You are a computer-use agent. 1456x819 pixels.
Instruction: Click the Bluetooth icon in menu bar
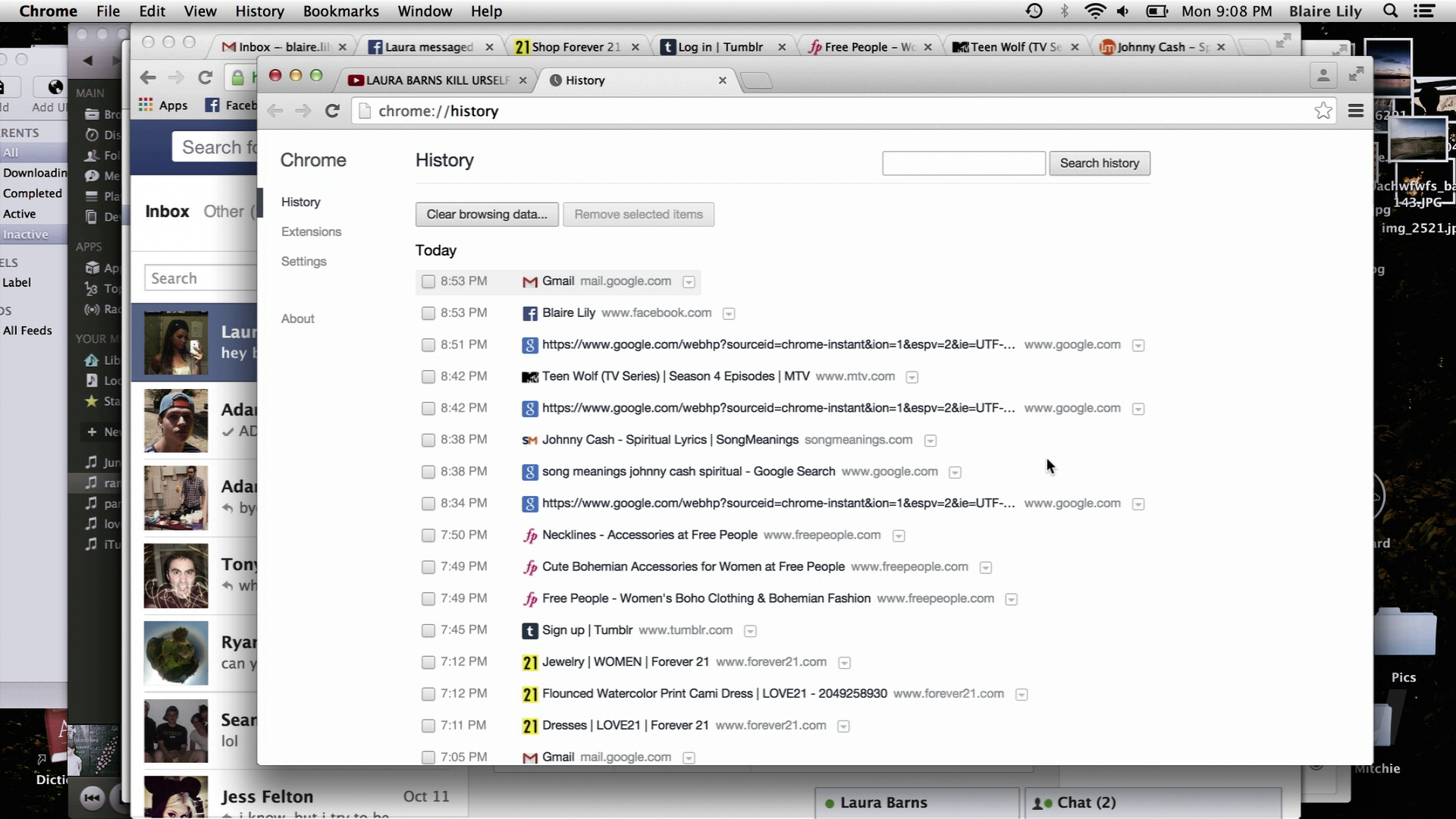pos(1065,11)
